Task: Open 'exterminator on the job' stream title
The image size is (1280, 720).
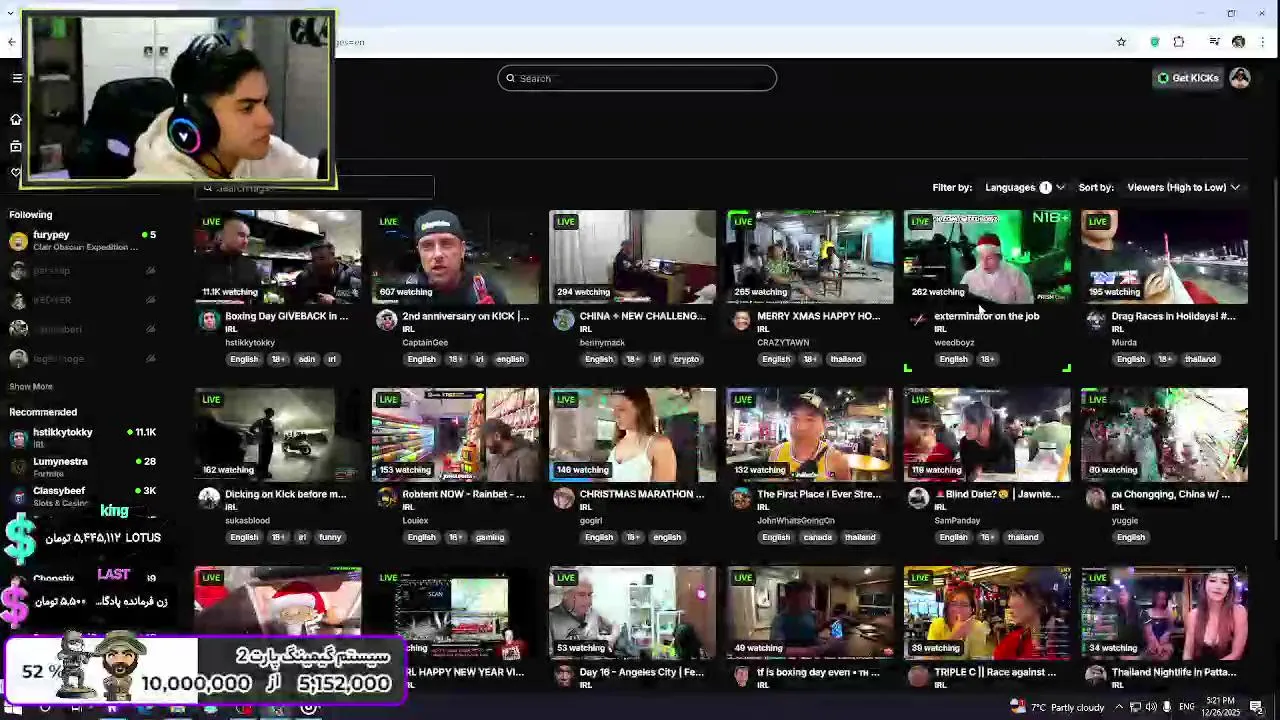Action: pyautogui.click(x=987, y=316)
